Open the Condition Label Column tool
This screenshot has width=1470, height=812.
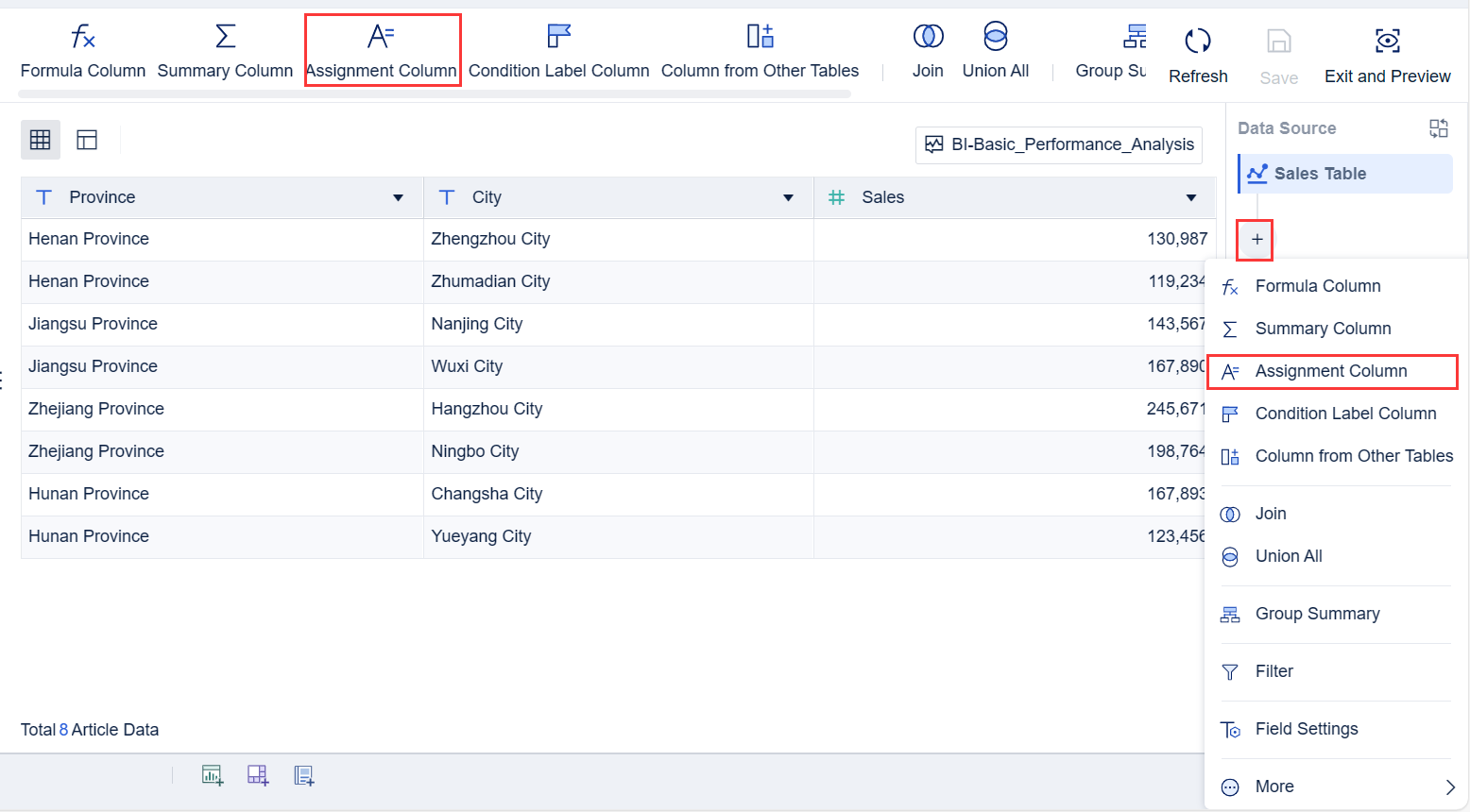point(558,49)
